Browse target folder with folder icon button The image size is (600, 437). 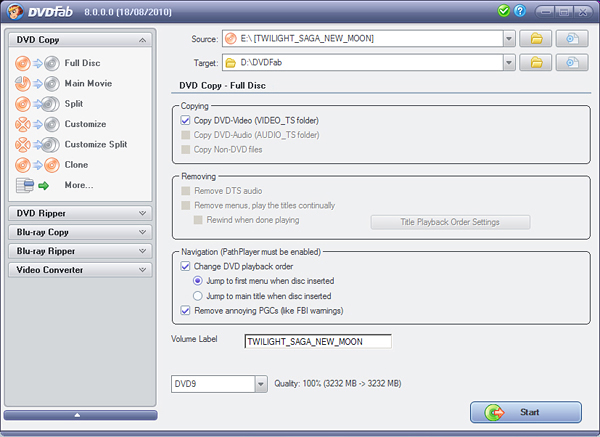coord(536,62)
